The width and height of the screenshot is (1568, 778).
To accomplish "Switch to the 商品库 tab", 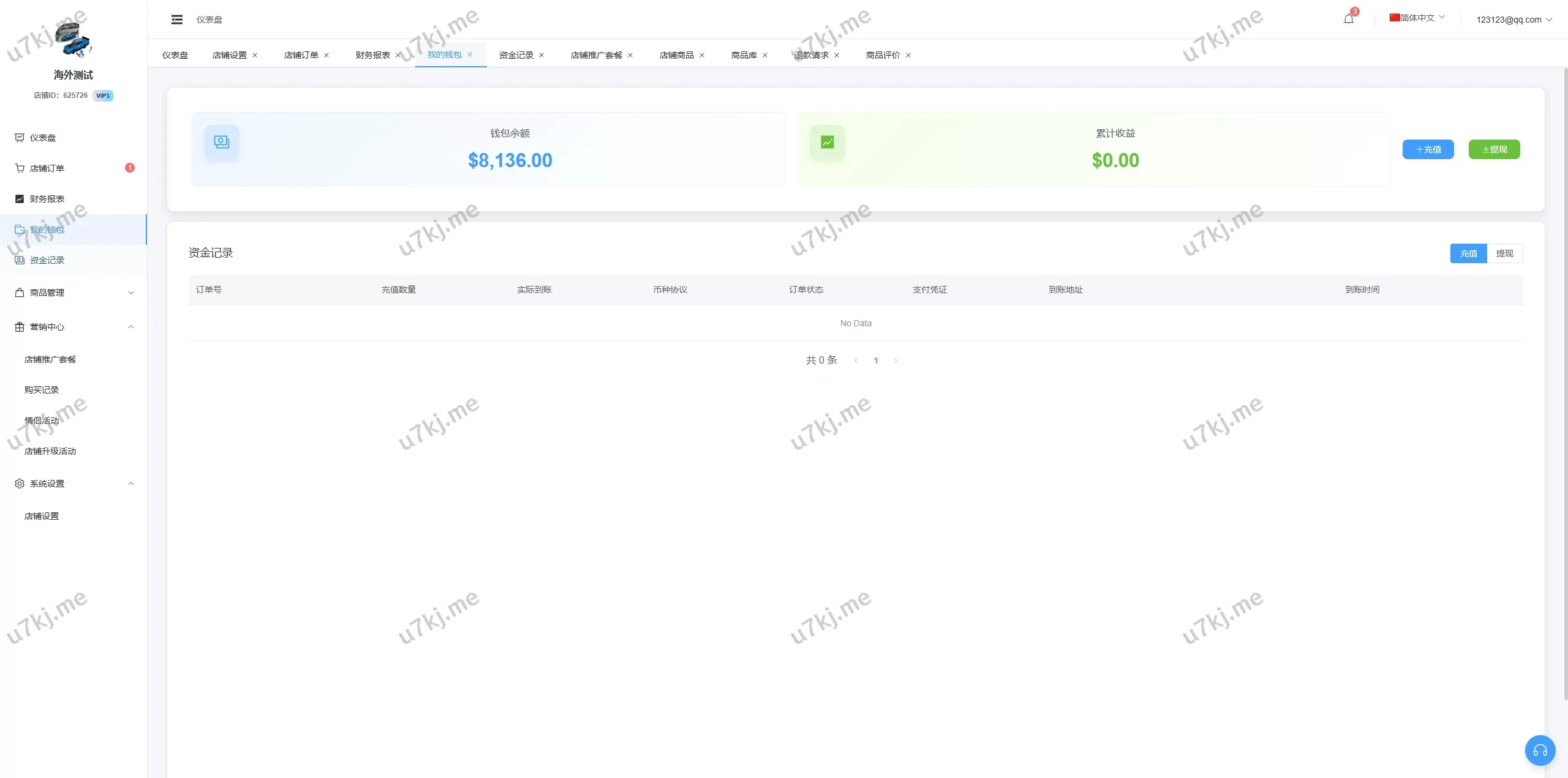I will (744, 55).
